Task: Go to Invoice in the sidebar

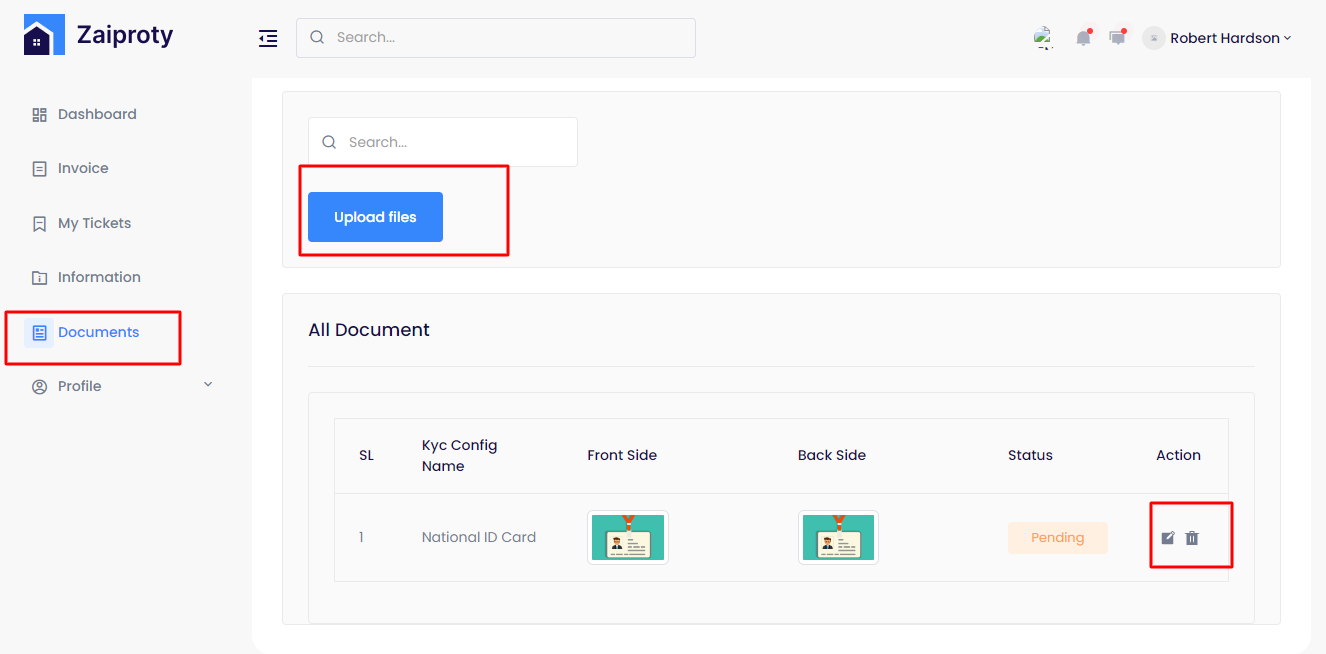Action: (83, 169)
